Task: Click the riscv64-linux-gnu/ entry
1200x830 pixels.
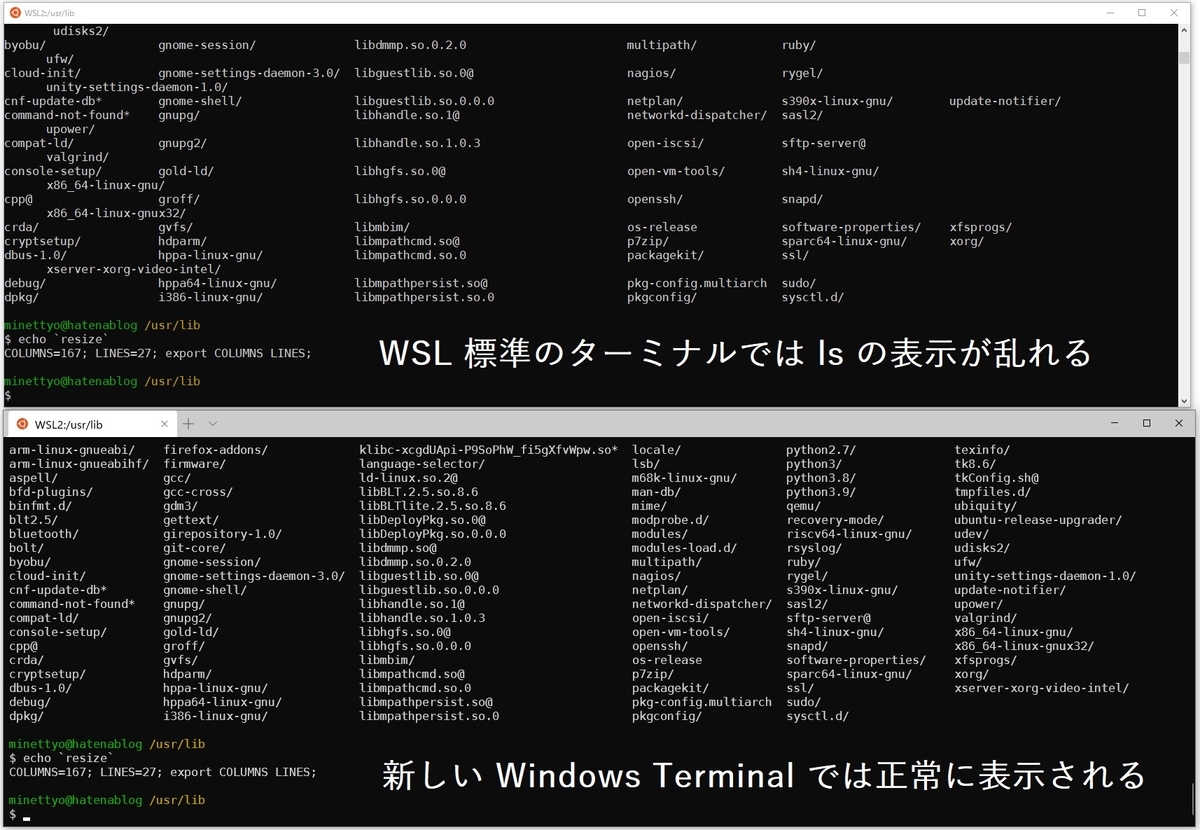Action: pyautogui.click(x=849, y=534)
